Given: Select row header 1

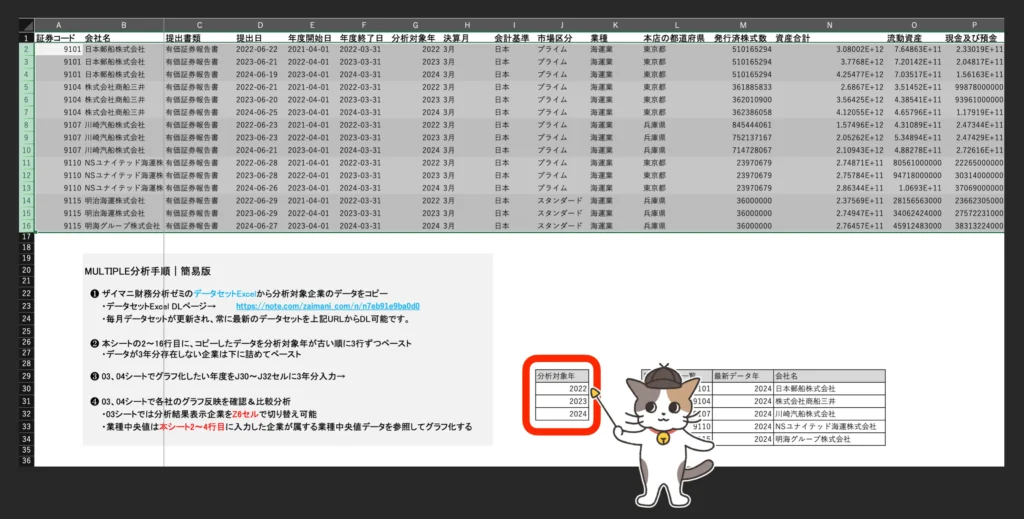Looking at the screenshot, I should point(26,39).
